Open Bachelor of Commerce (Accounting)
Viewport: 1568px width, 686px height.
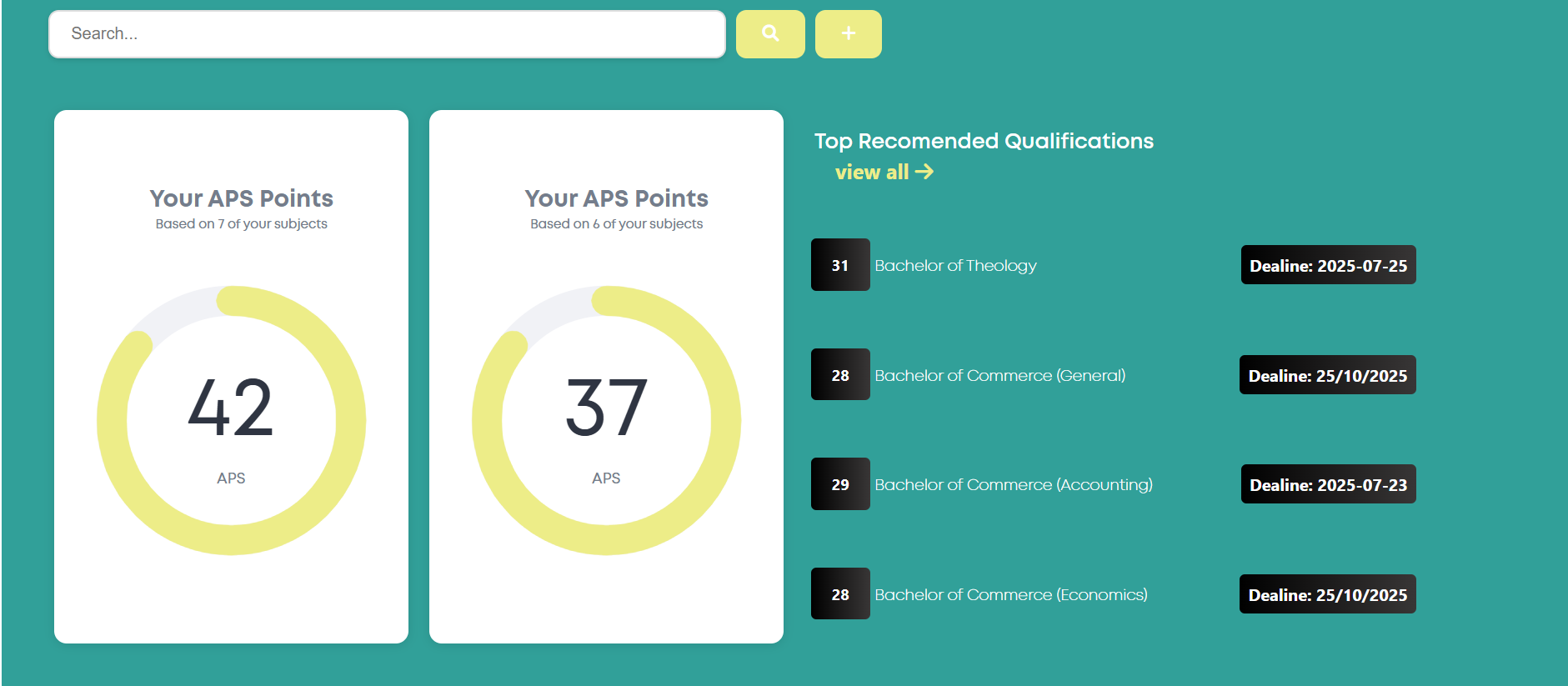pos(1013,485)
